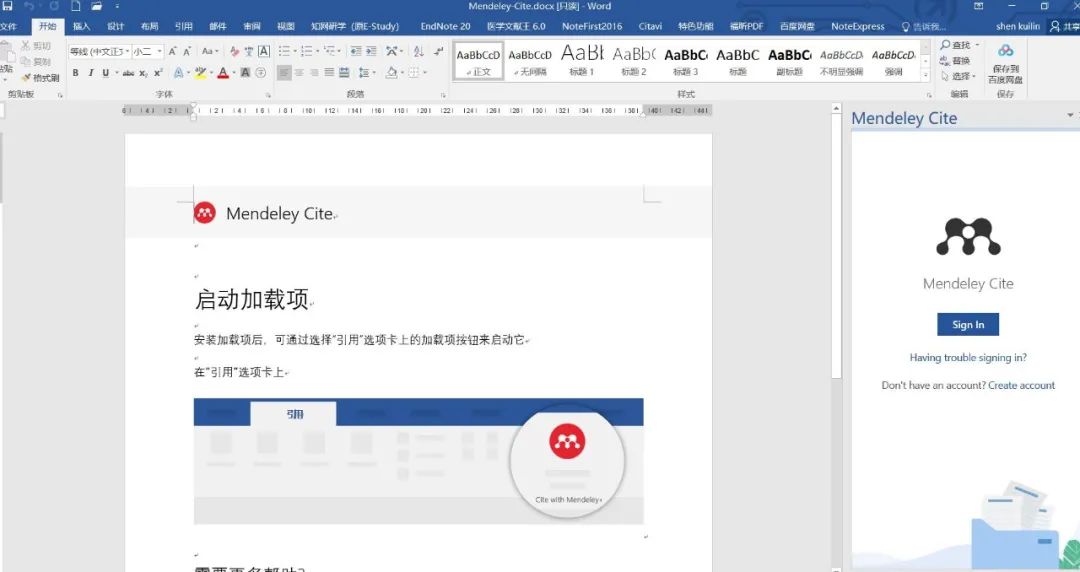Image resolution: width=1080 pixels, height=572 pixels.
Task: Open the font dialog launcher
Action: (x=268, y=95)
